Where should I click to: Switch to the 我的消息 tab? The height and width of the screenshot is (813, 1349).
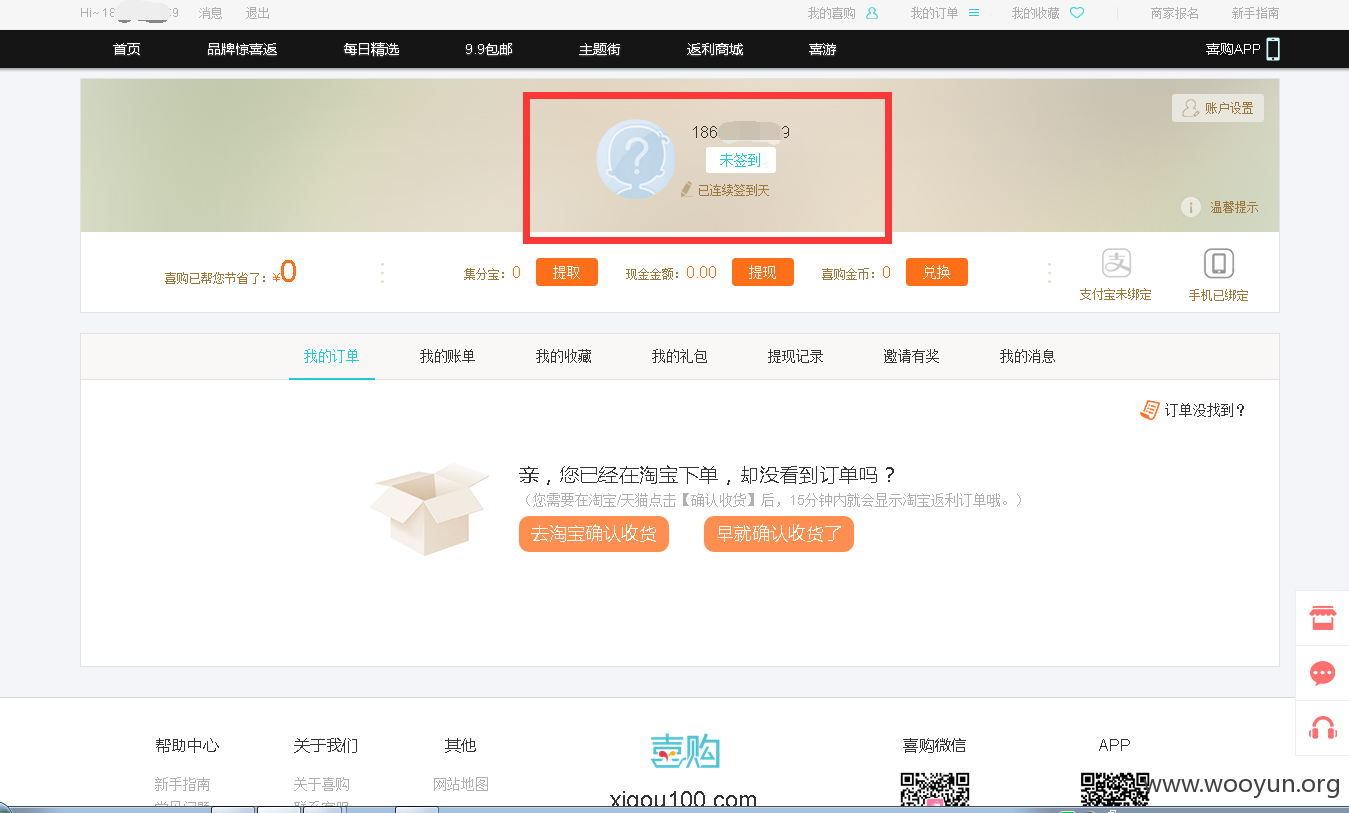click(1027, 356)
